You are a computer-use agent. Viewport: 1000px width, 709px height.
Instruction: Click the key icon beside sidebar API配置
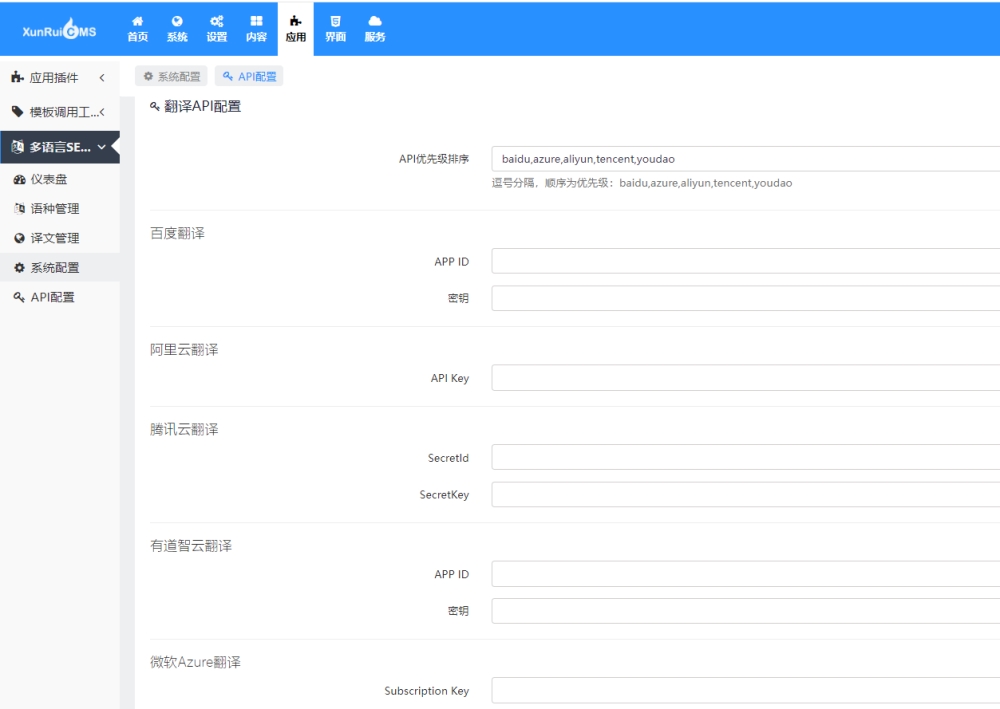pos(19,297)
